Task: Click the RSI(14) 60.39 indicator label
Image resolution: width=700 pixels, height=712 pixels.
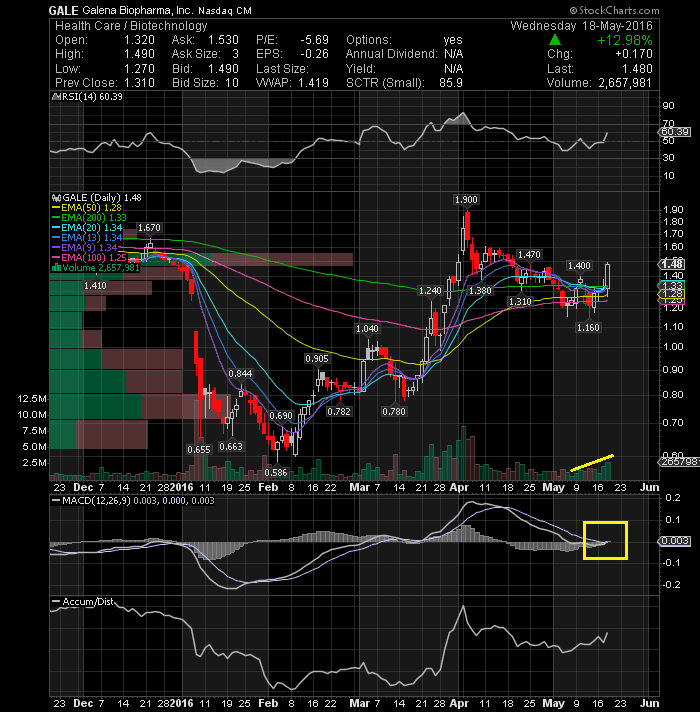Action: coord(92,97)
